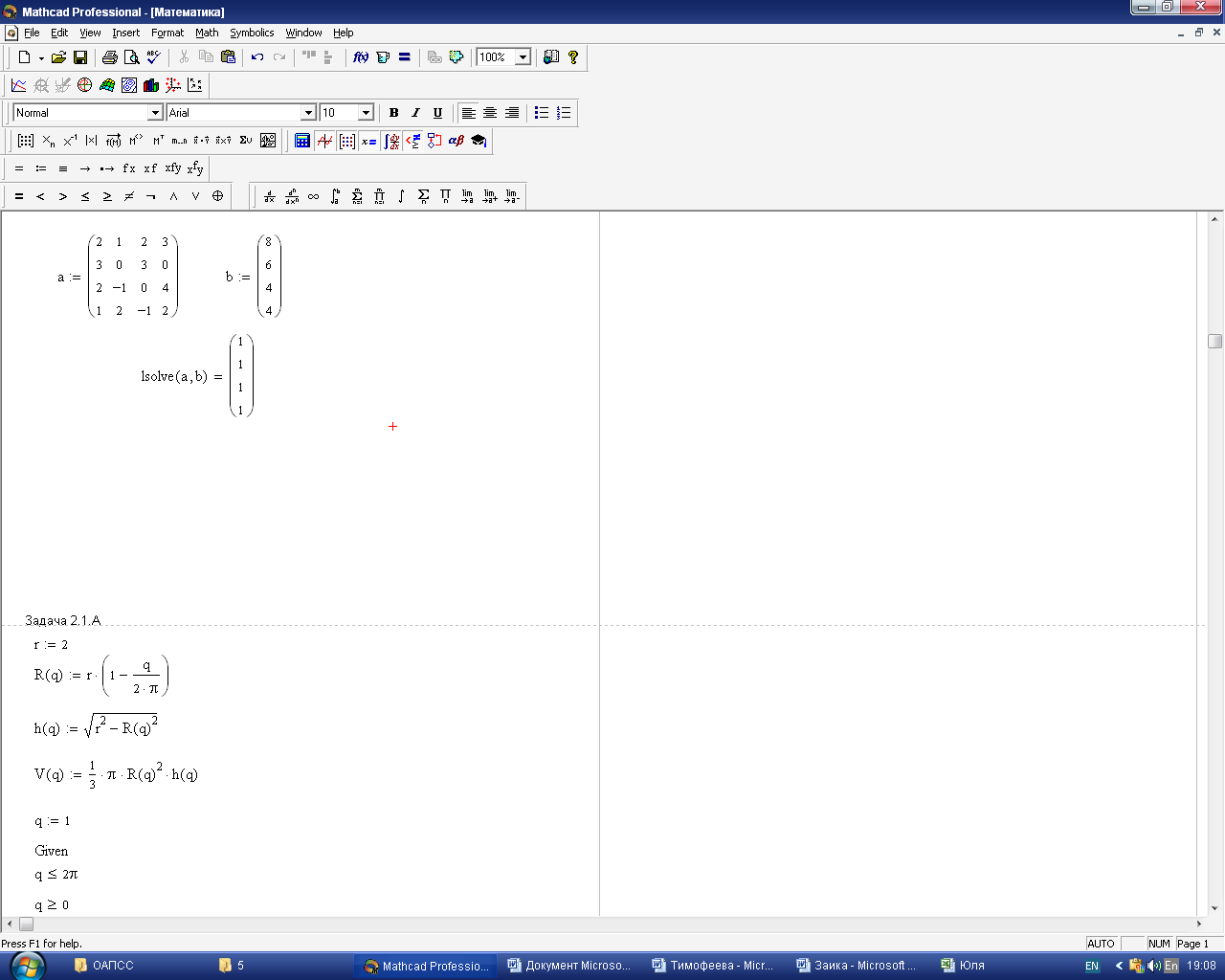The image size is (1225, 980).
Task: Run the ABC spell check
Action: click(x=153, y=57)
